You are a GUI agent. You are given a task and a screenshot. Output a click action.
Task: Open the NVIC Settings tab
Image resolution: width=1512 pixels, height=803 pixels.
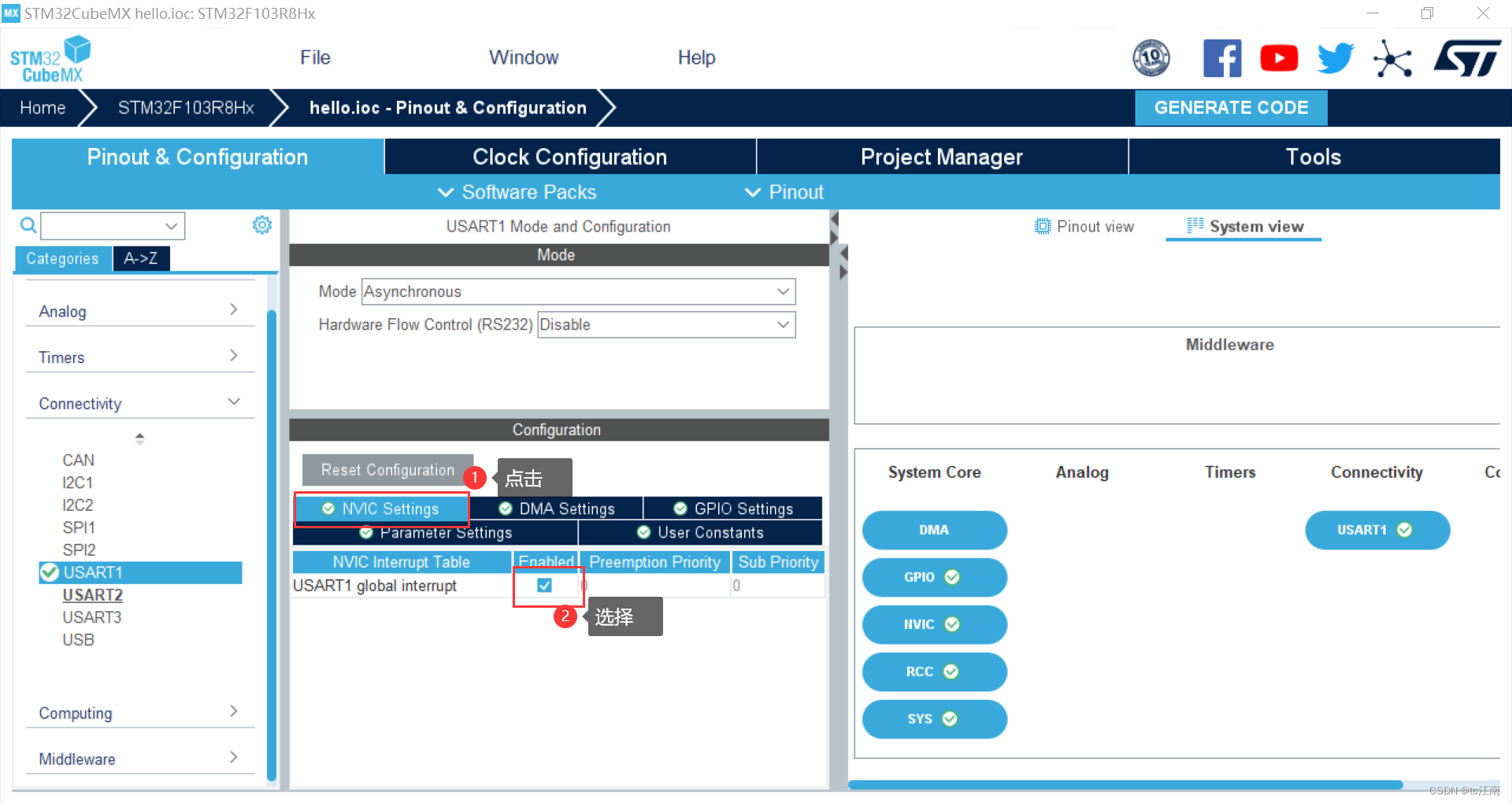click(x=381, y=509)
